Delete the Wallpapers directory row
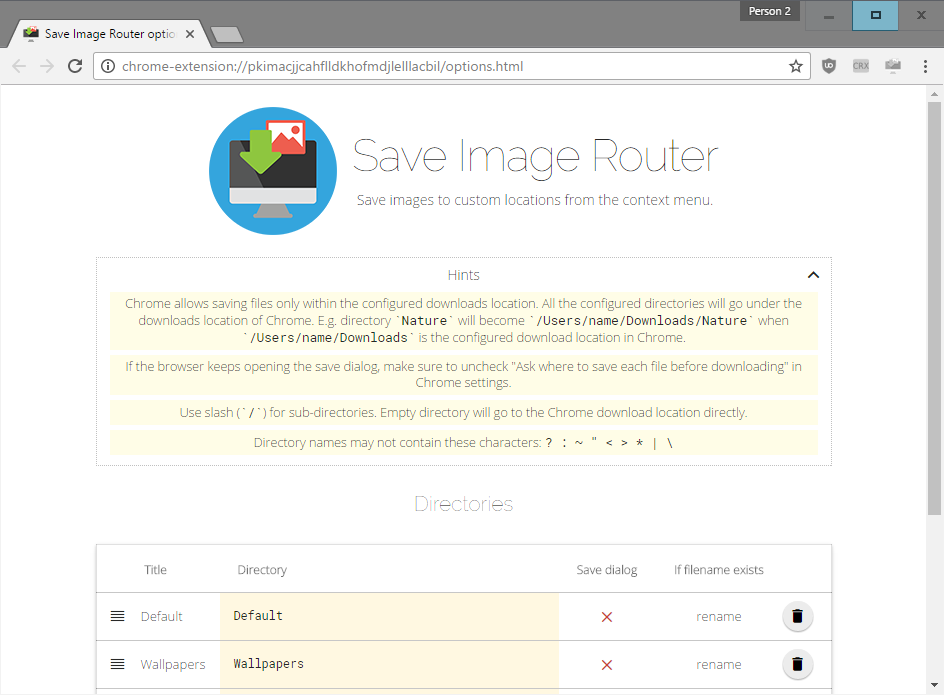 (x=798, y=664)
